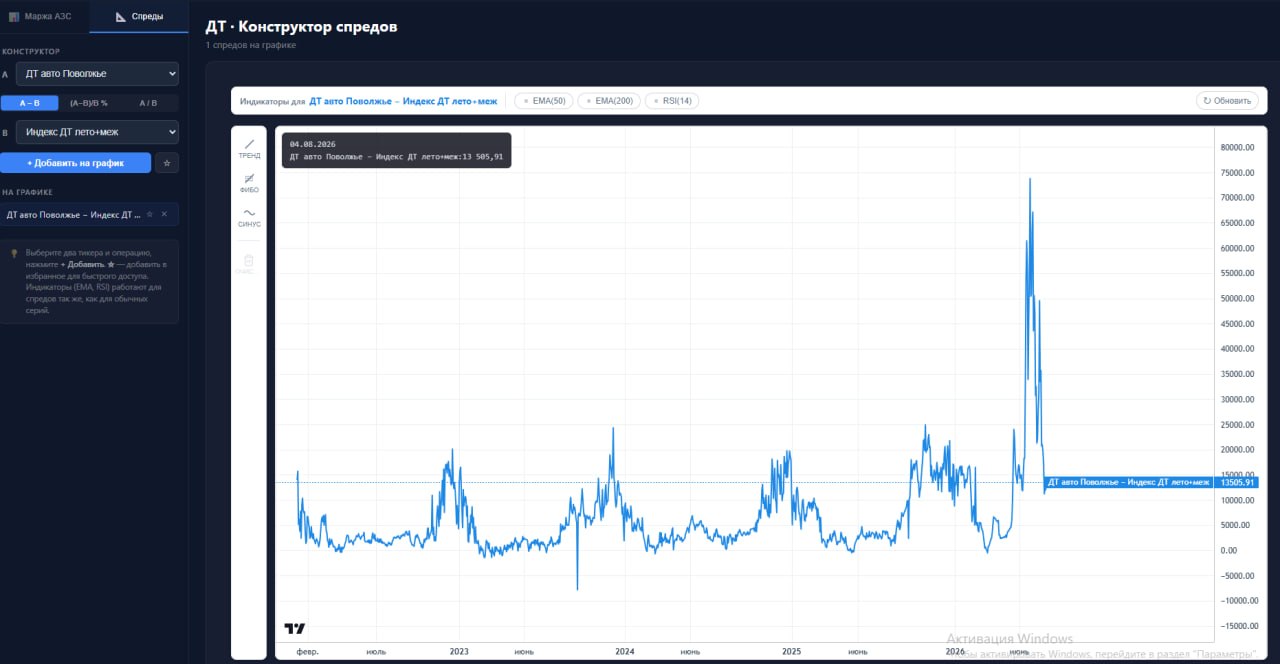Select the ФИБО Fibonacci drawing tool
Screen dimensions: 1280x664
click(x=249, y=182)
